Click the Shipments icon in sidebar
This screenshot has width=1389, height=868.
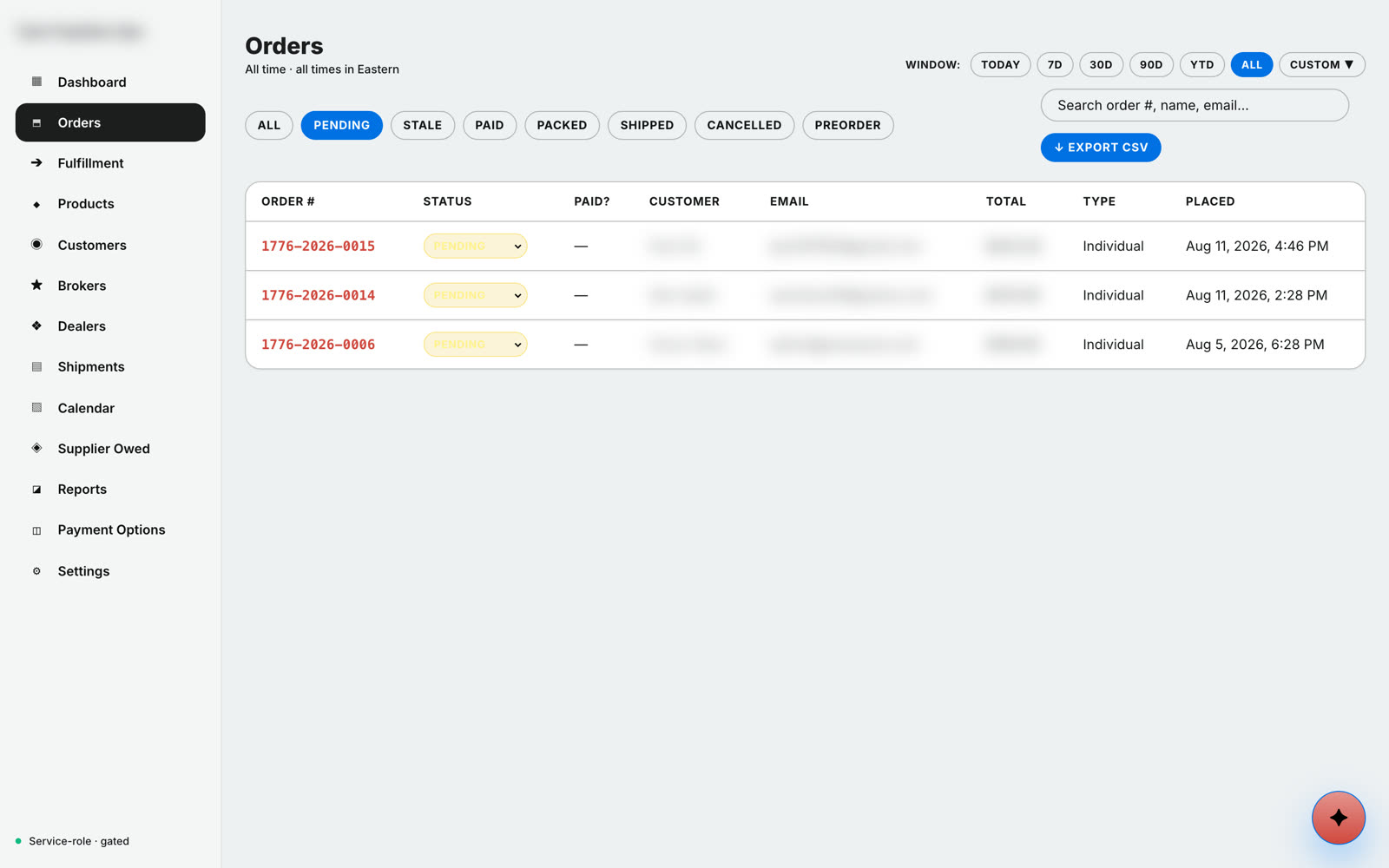click(36, 366)
